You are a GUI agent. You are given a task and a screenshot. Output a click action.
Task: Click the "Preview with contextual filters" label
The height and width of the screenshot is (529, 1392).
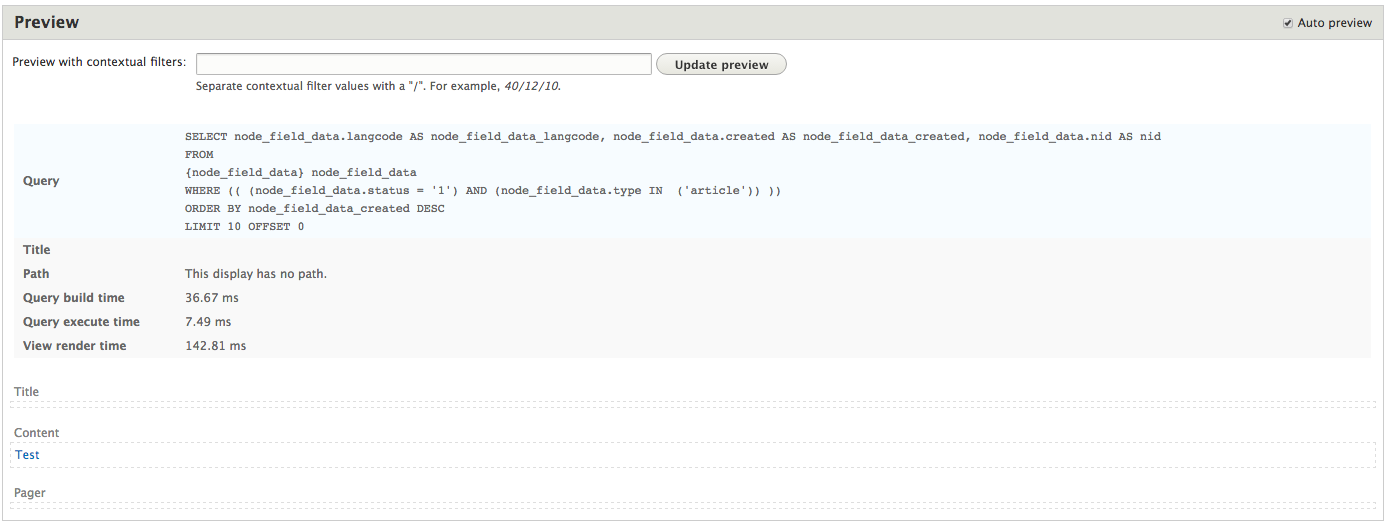(99, 62)
